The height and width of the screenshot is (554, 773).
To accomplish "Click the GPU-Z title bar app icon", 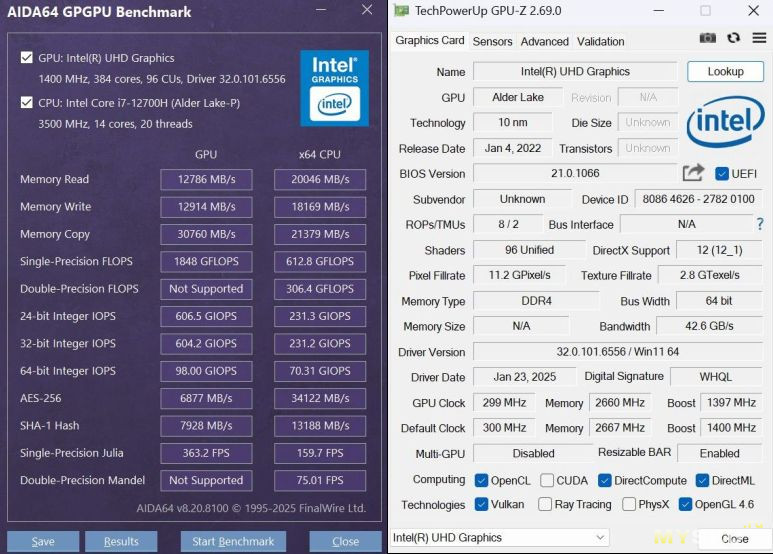I will click(402, 11).
